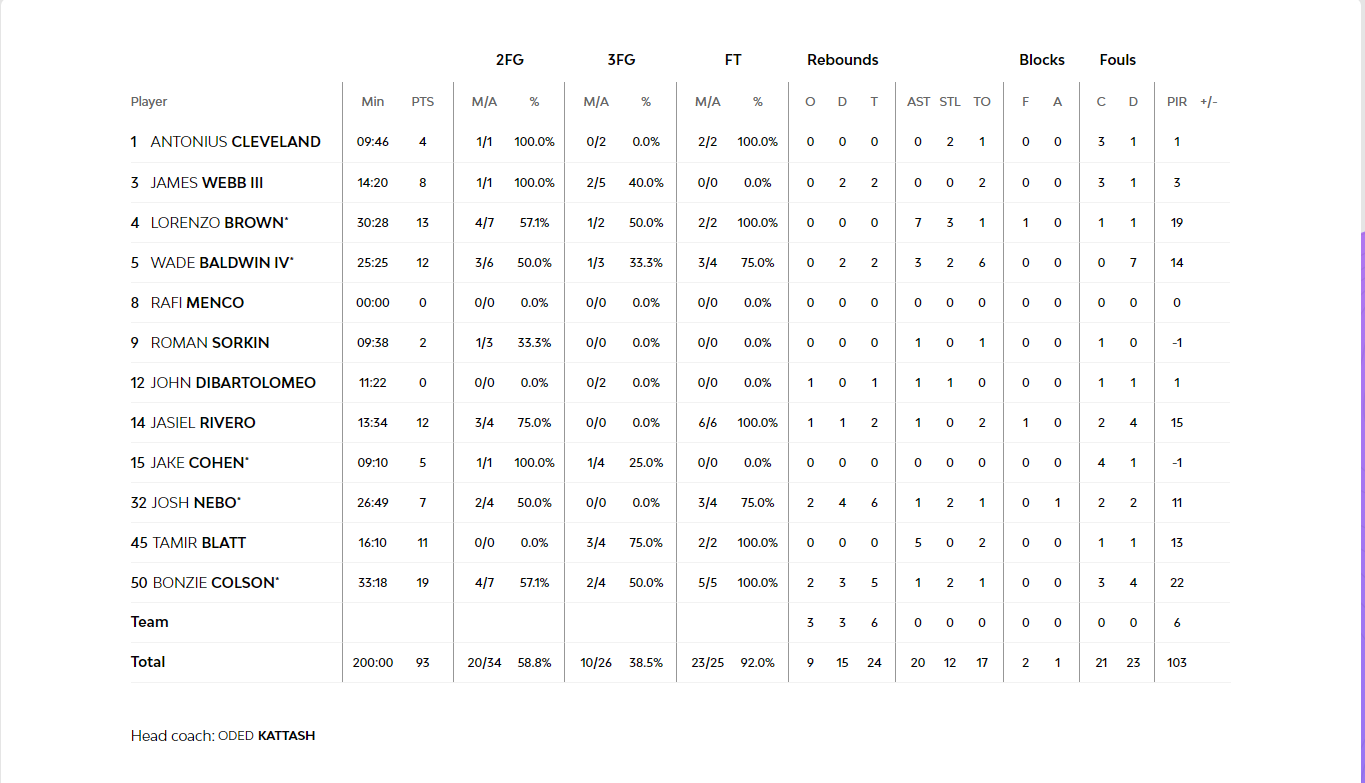Select Wade Baldwin IV in the table
1365x783 pixels.
pyautogui.click(x=220, y=262)
